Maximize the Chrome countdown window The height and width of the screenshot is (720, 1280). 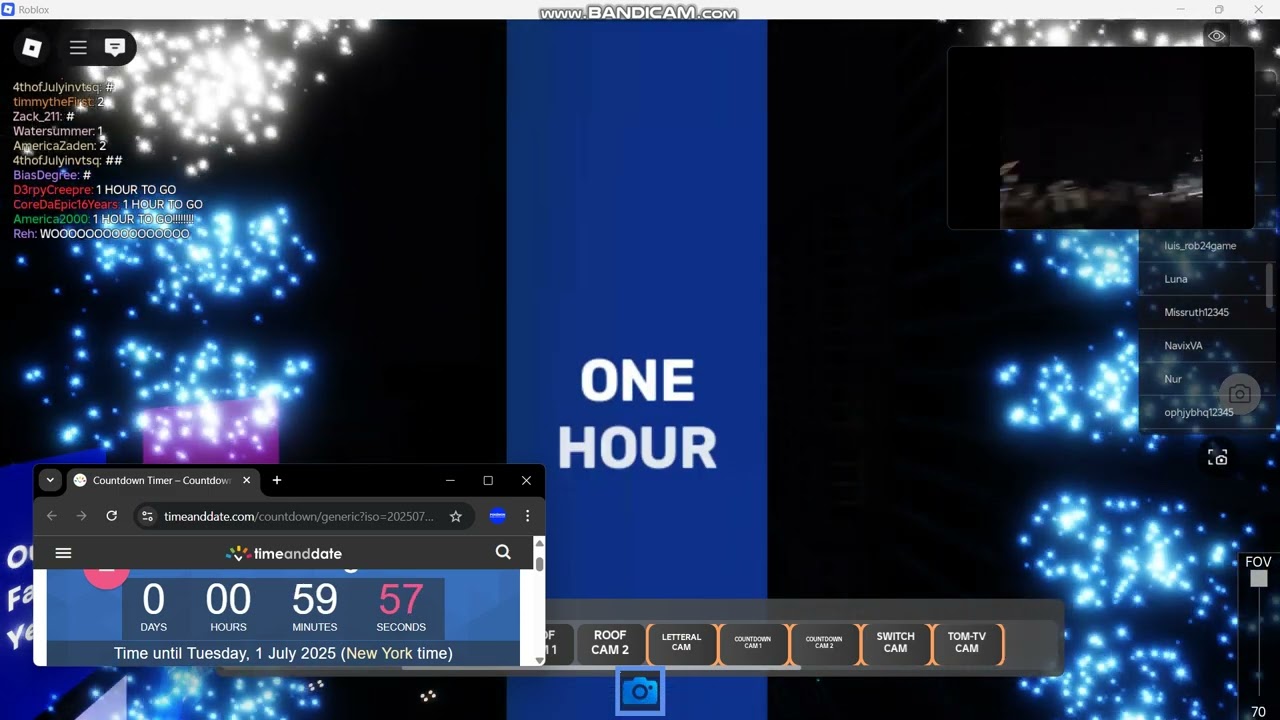[x=488, y=480]
